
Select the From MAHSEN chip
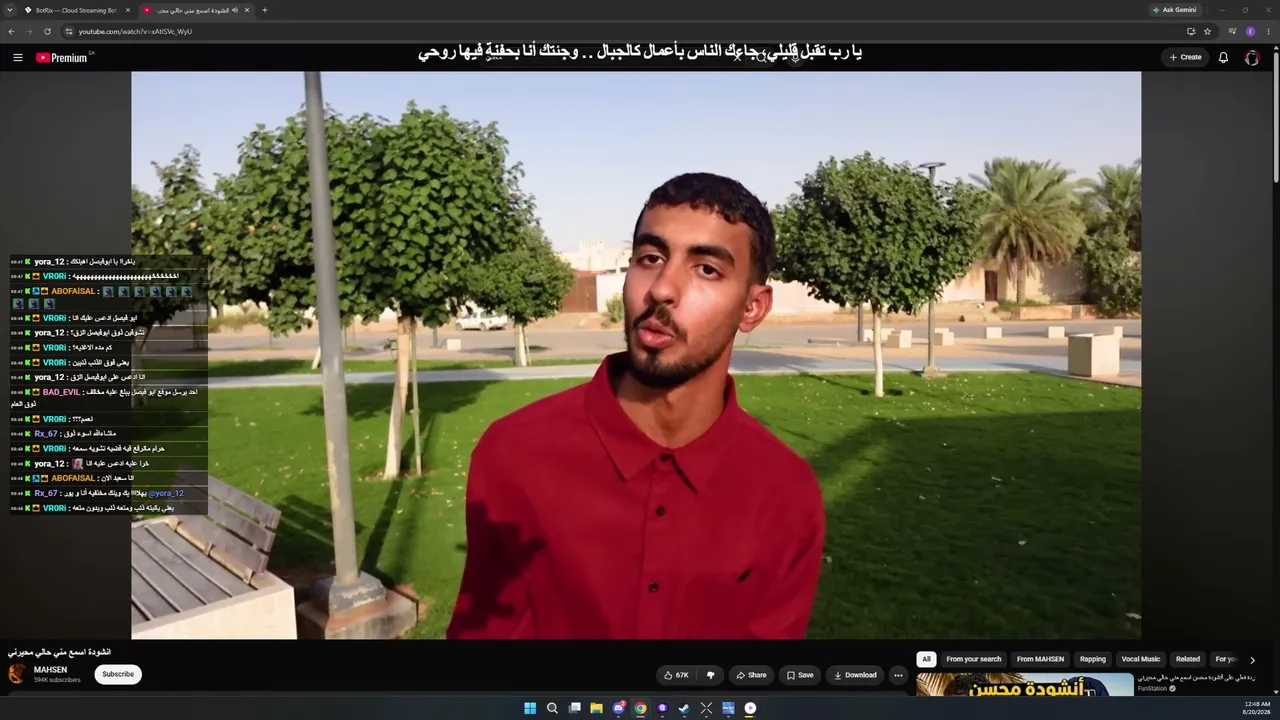1040,659
